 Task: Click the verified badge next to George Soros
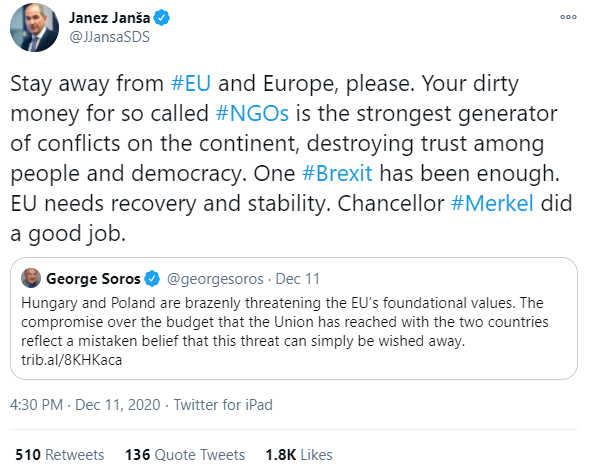[x=152, y=279]
